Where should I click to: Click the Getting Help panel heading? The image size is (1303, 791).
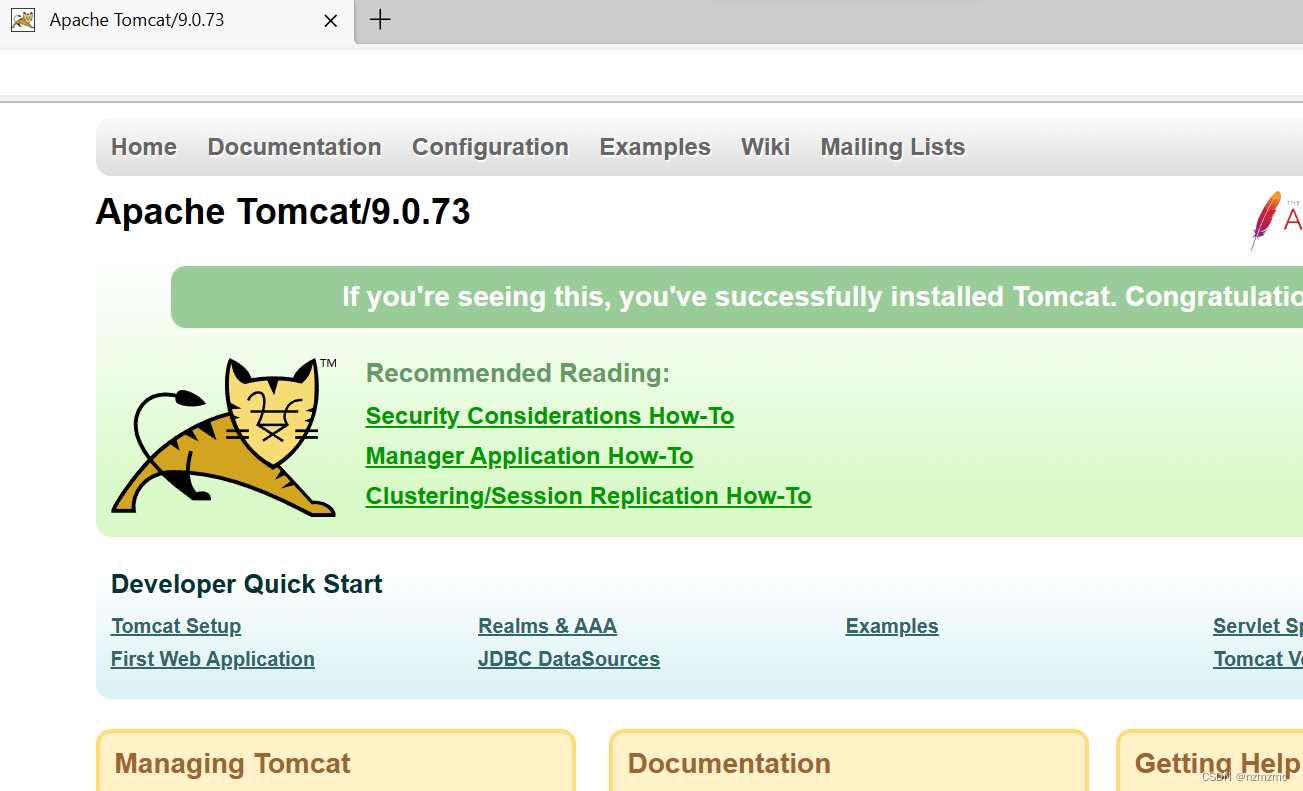pos(1217,764)
